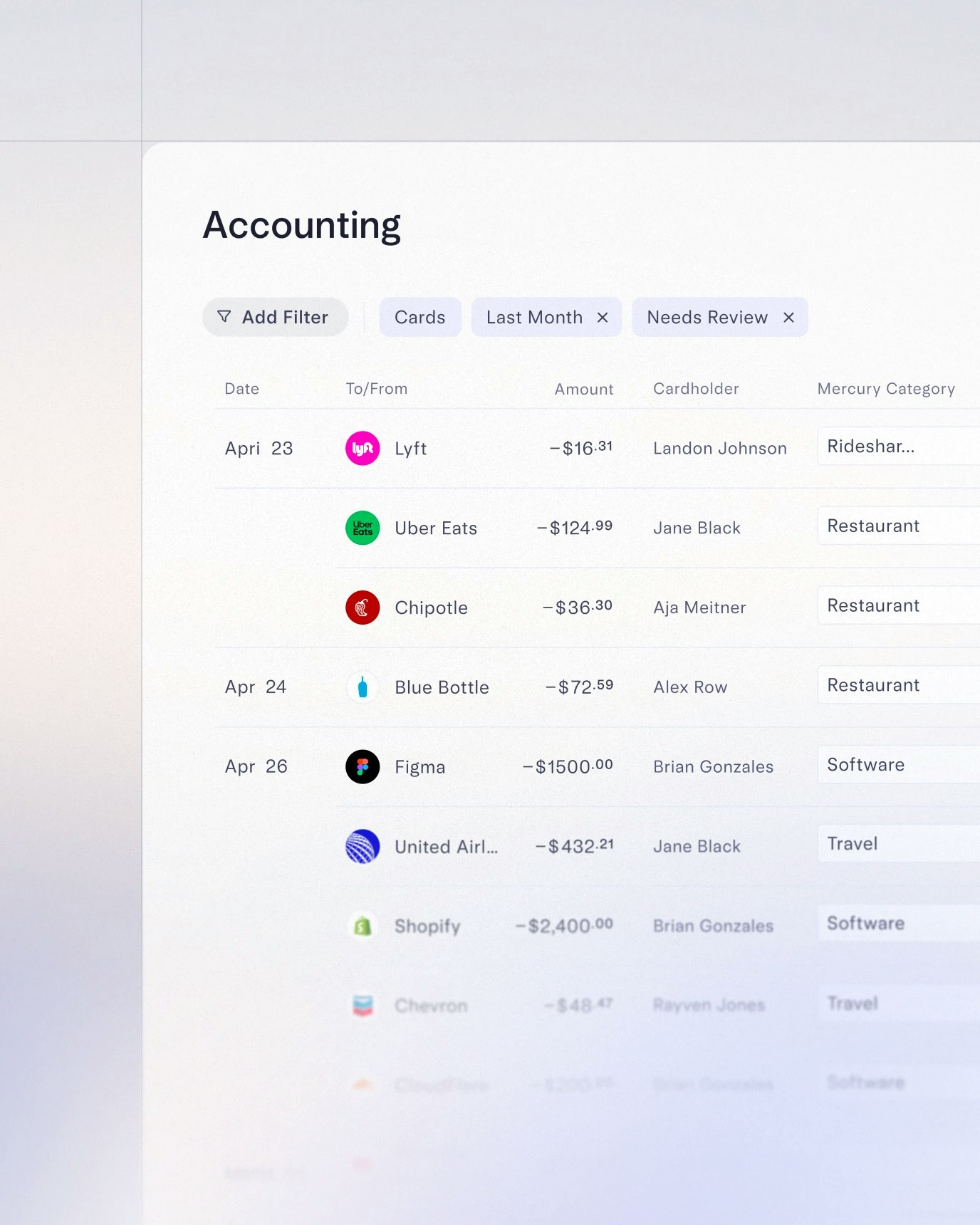Image resolution: width=980 pixels, height=1225 pixels.
Task: Open the Restaurant category dropdown for Chipotle
Action: coord(899,605)
